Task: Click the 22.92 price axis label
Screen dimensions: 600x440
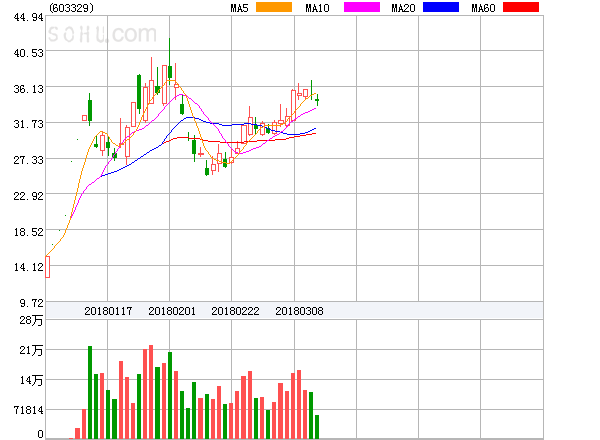Action: [28, 196]
